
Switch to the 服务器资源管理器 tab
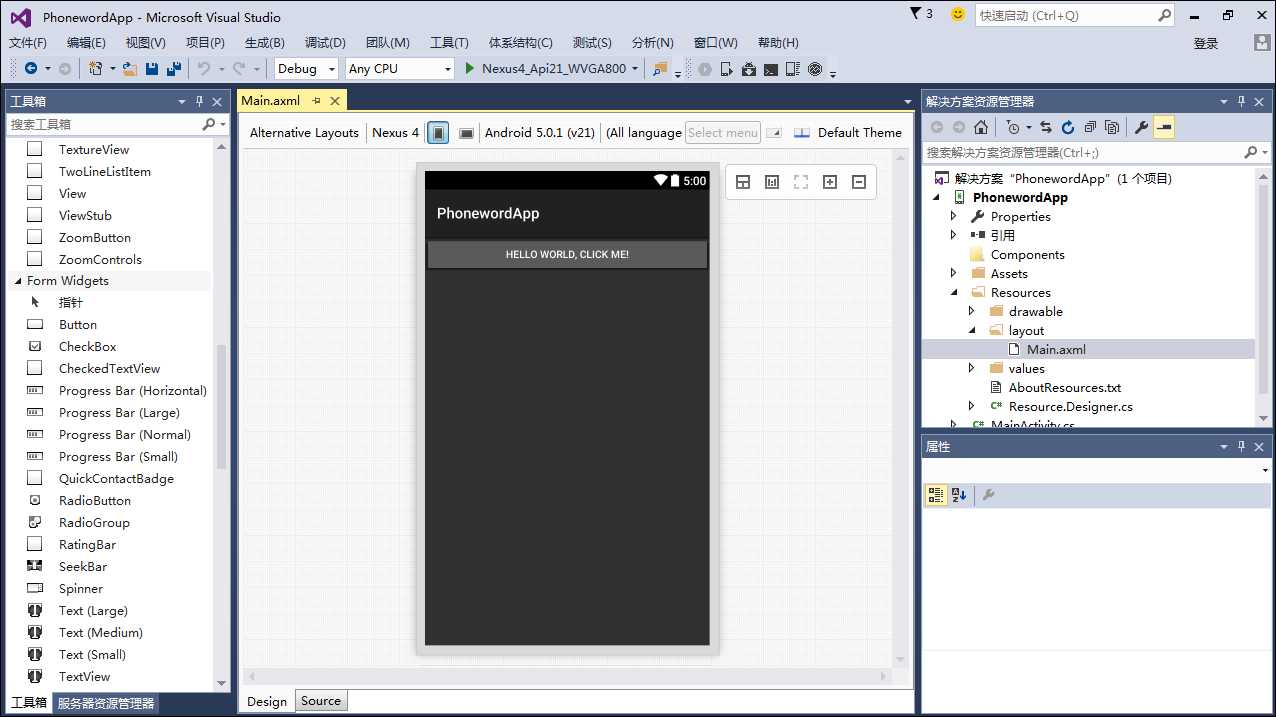[106, 703]
